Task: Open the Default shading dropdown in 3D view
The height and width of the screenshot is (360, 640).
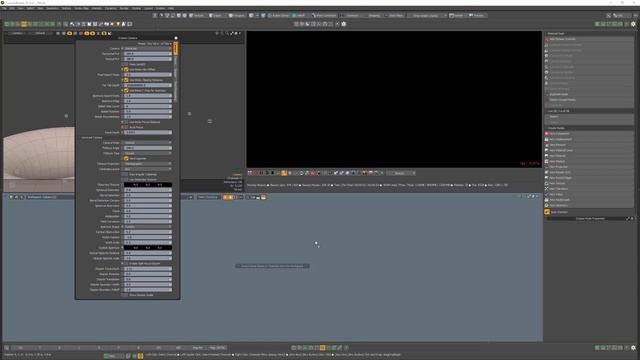Action: [41, 33]
